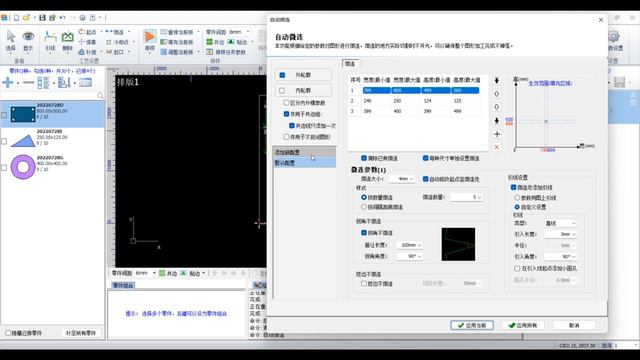Check the box beside the blue rectangle part
Image resolution: width=640 pixels, height=360 pixels.
4,115
